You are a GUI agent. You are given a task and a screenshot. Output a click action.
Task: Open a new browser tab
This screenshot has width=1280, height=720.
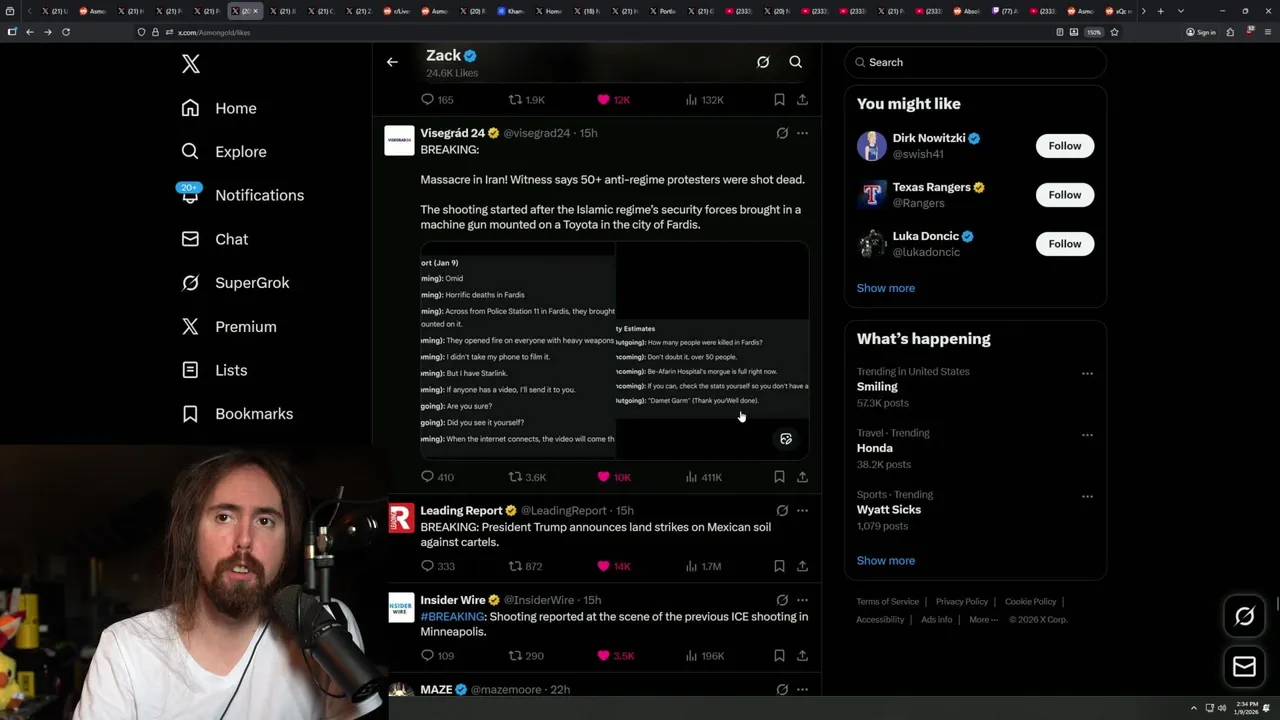(x=1160, y=11)
